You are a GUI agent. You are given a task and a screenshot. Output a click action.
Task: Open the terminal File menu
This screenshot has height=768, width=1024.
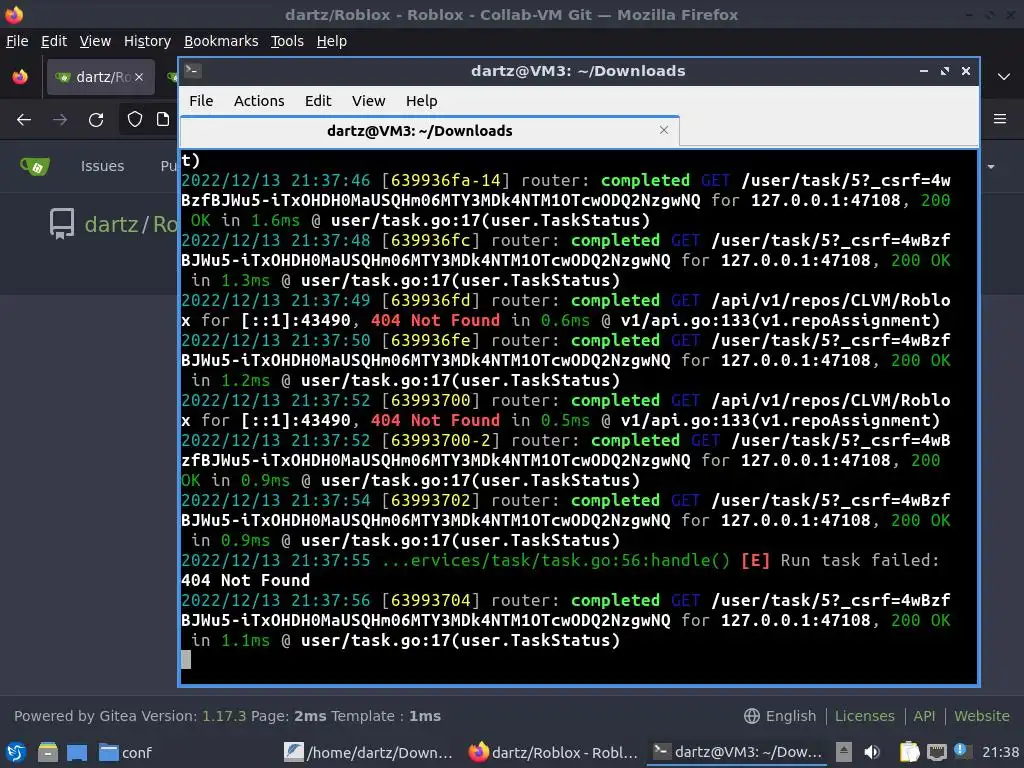(201, 101)
